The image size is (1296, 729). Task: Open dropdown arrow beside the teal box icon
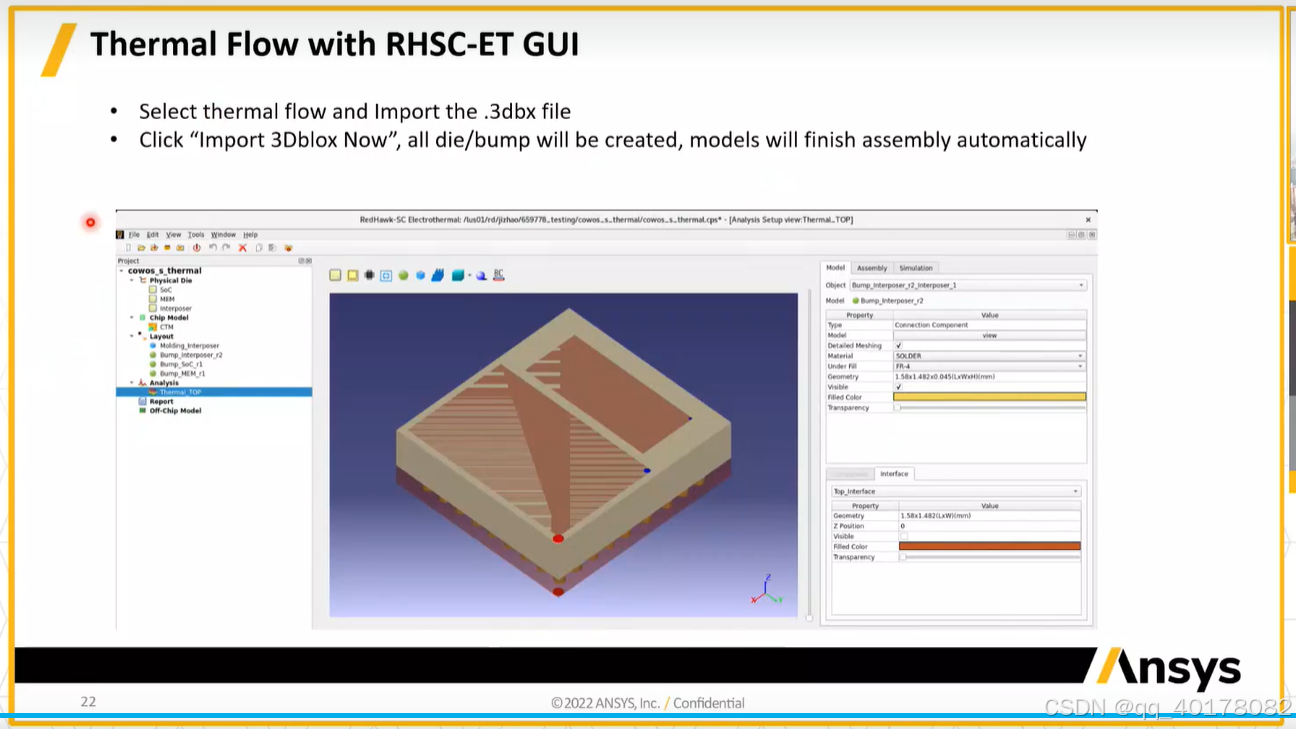click(x=469, y=275)
